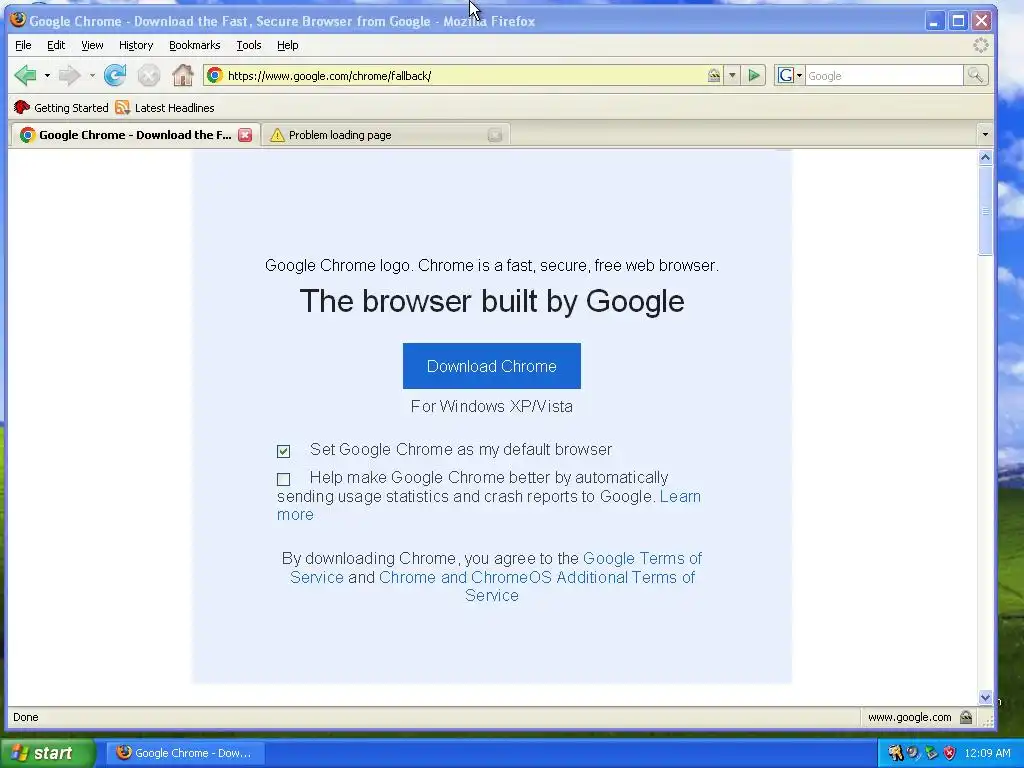Image resolution: width=1024 pixels, height=768 pixels.
Task: Open the Home page icon
Action: tap(183, 76)
